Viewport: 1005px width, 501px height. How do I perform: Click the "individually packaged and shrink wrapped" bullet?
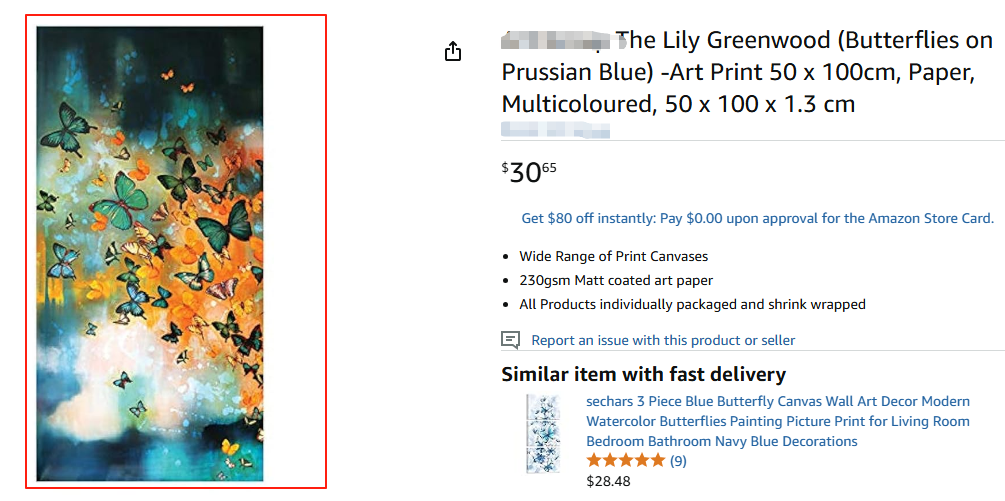click(692, 304)
